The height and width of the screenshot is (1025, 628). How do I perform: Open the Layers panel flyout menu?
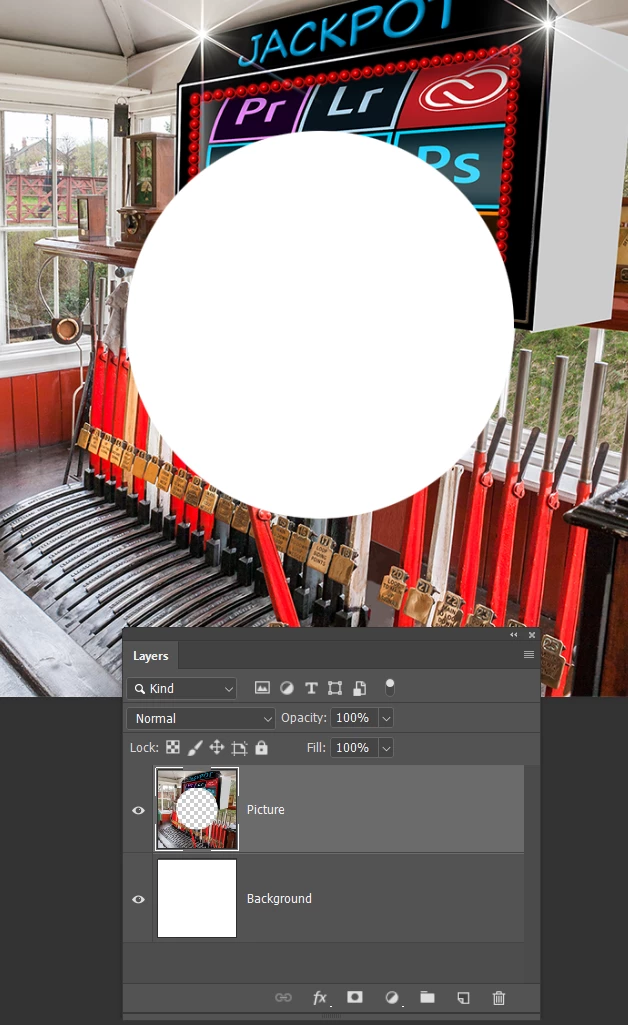[529, 655]
